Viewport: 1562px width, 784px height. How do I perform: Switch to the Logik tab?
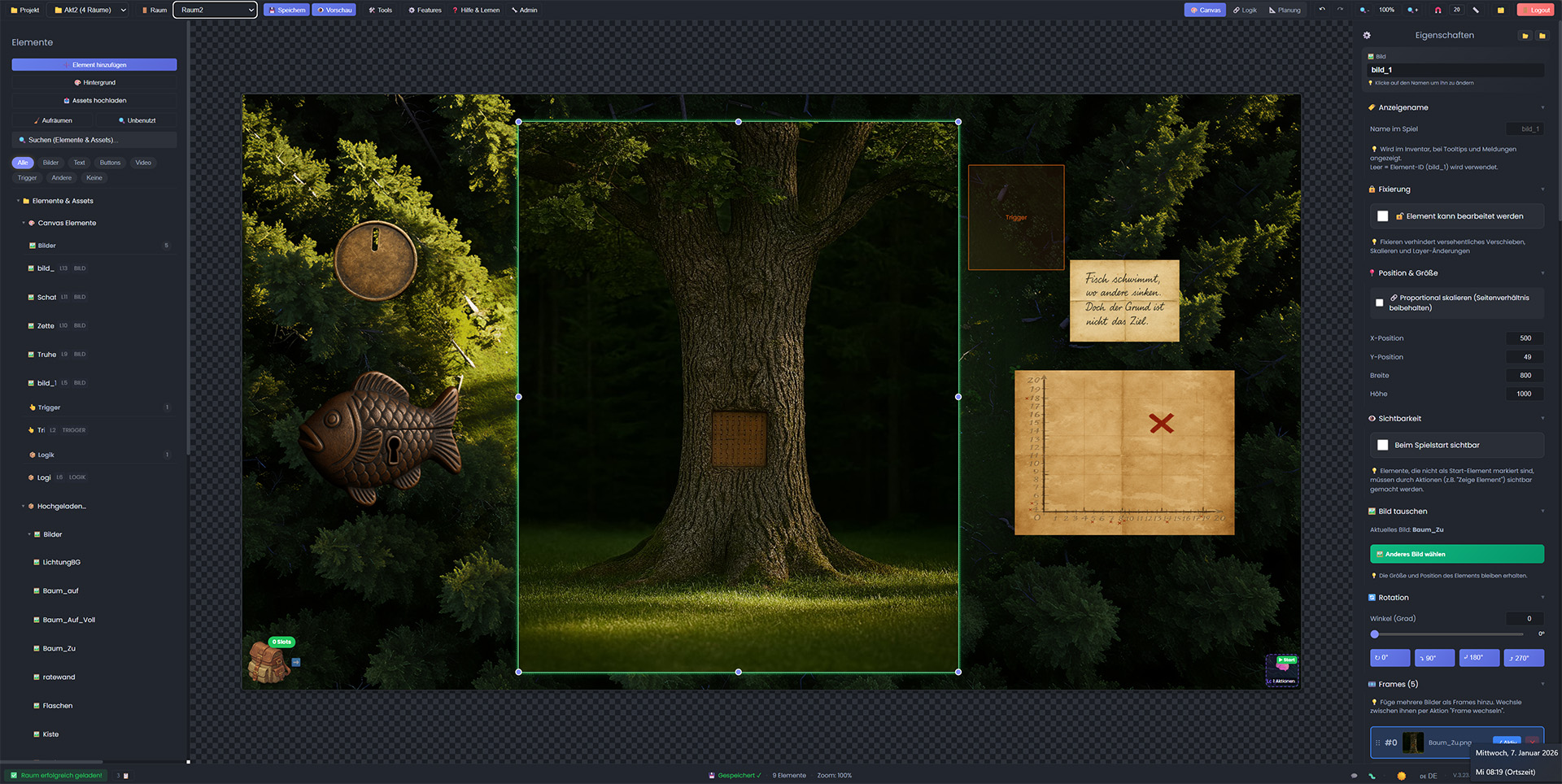click(x=1245, y=10)
